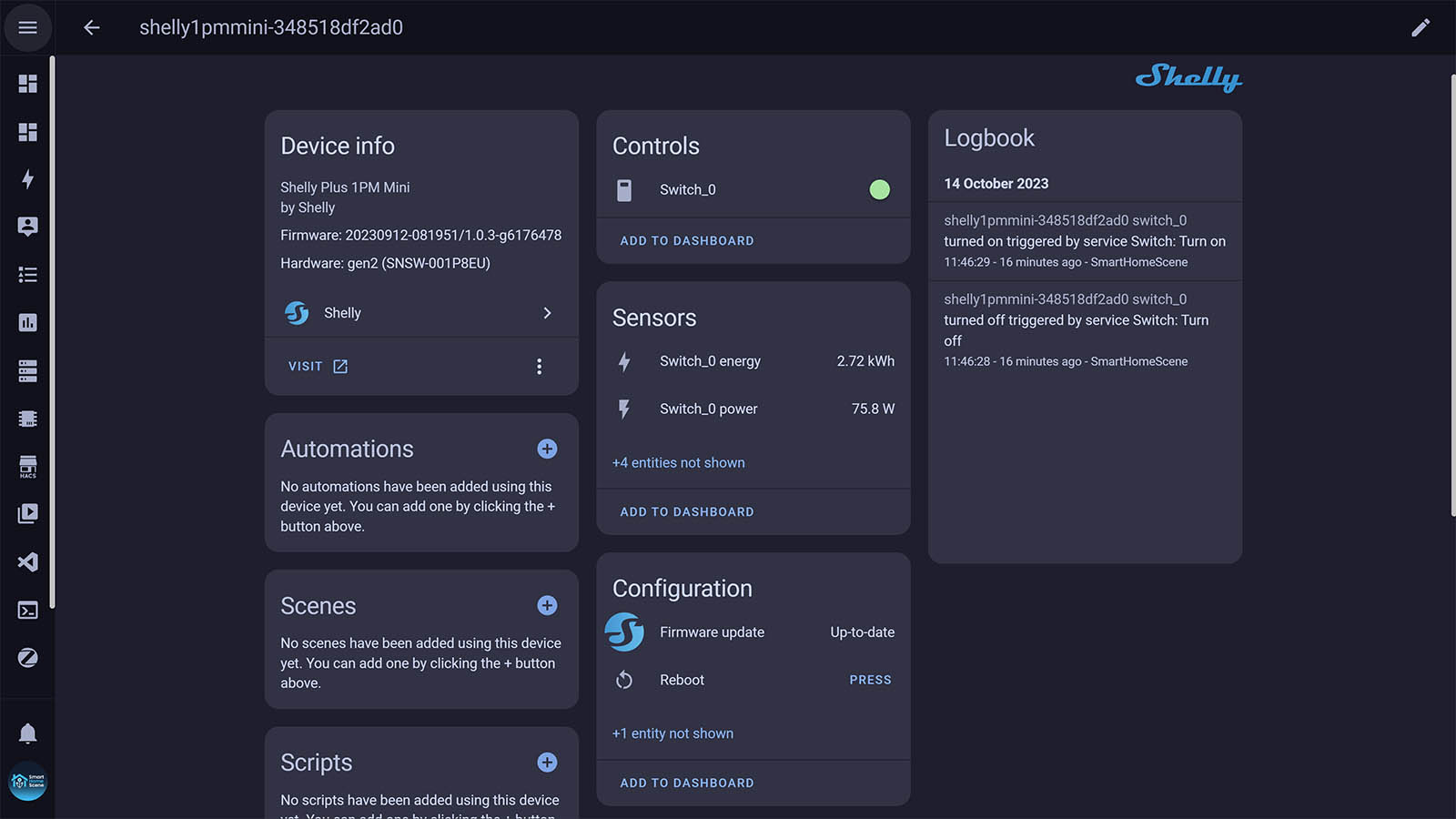Image resolution: width=1456 pixels, height=819 pixels.
Task: Expand the Shelly integration row chevron
Action: [x=547, y=313]
